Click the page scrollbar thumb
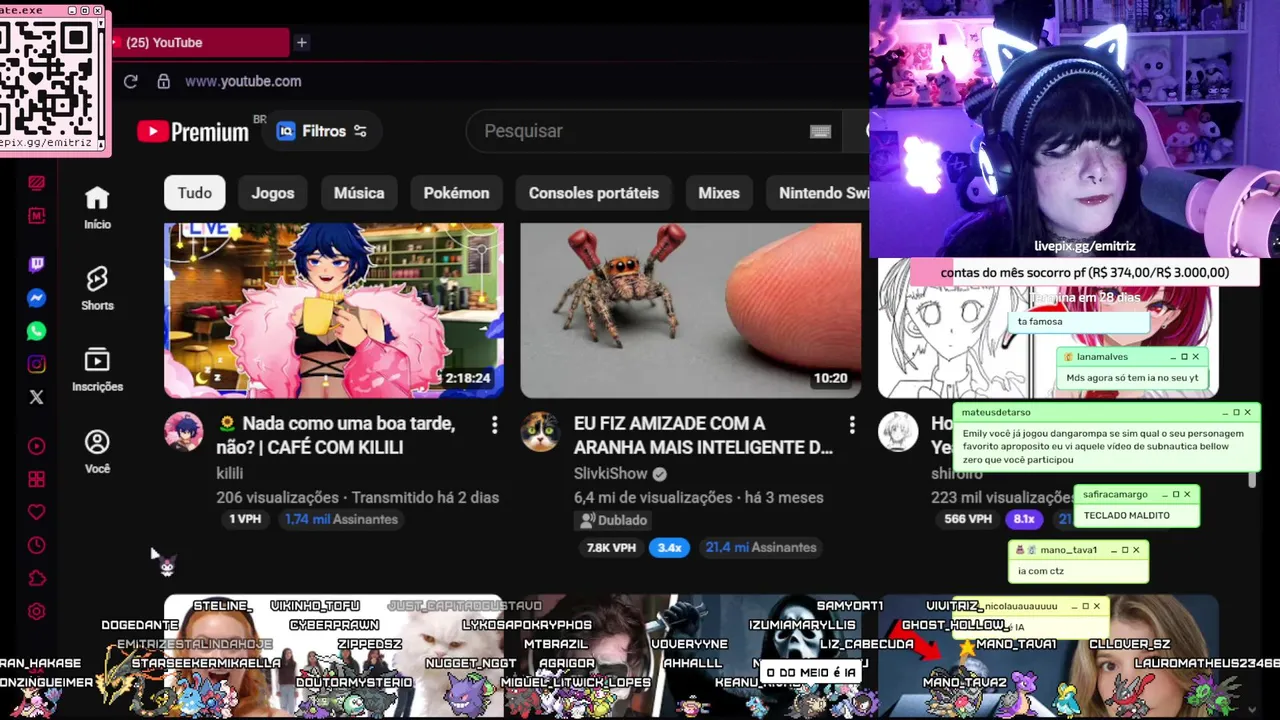The image size is (1280, 720). pos(1252,480)
